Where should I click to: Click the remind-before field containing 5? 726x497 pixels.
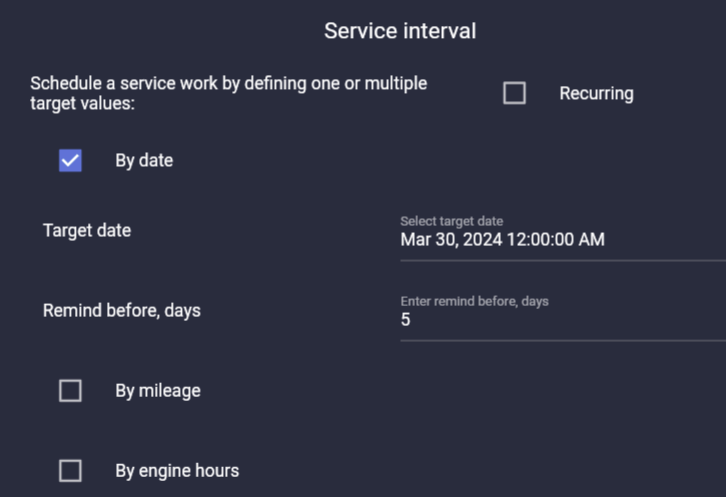560,320
